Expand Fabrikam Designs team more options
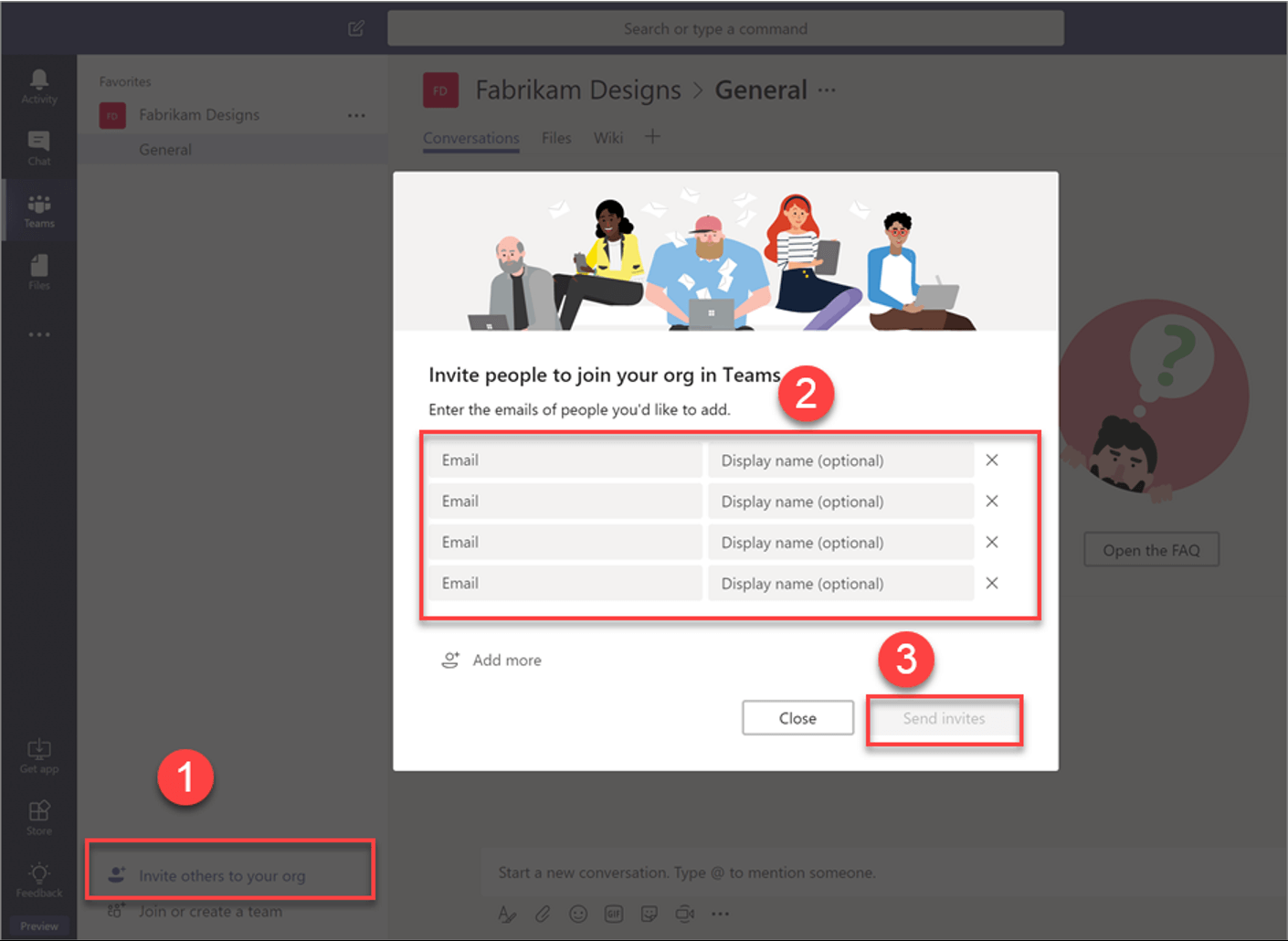The width and height of the screenshot is (1288, 941). pos(356,115)
